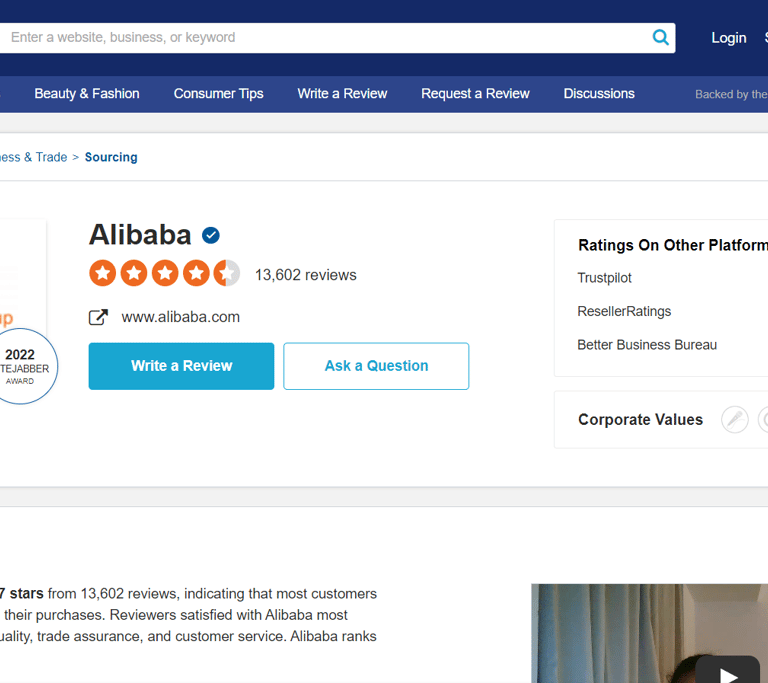Click the Login link

coord(729,38)
